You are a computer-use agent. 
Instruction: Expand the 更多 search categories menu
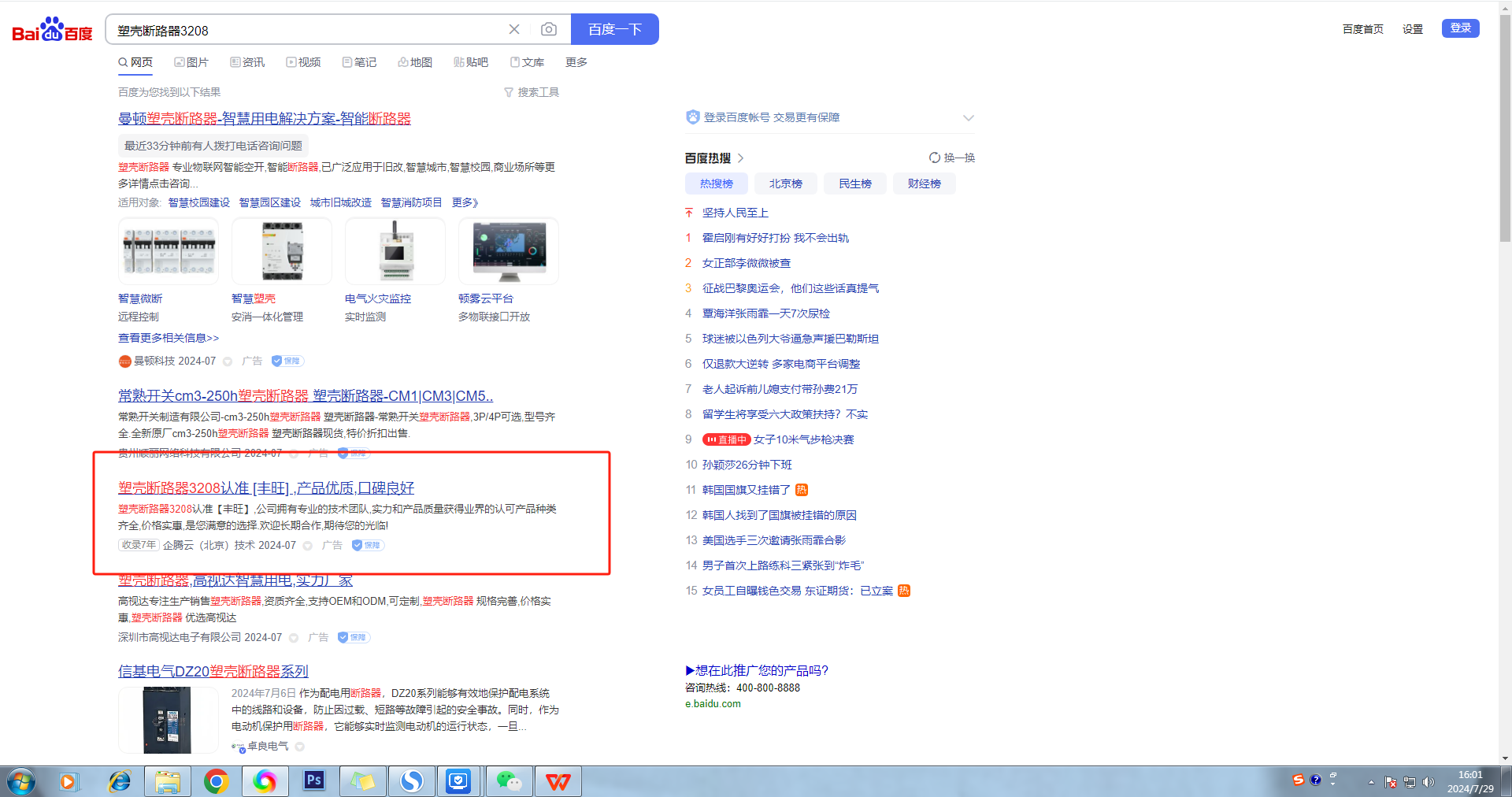coord(576,62)
